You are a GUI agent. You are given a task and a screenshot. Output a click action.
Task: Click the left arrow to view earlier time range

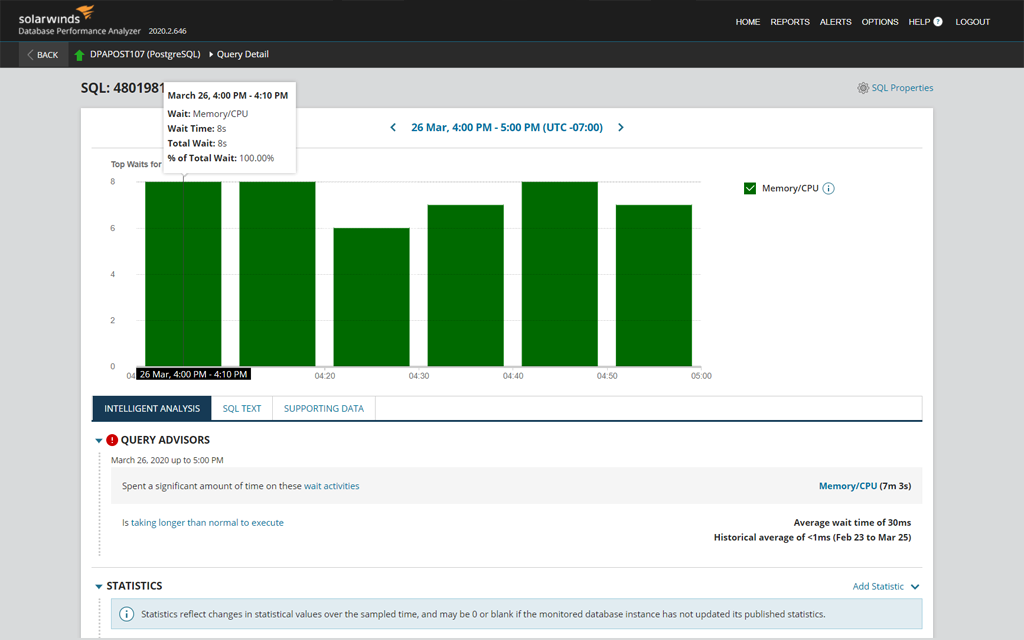(393, 128)
